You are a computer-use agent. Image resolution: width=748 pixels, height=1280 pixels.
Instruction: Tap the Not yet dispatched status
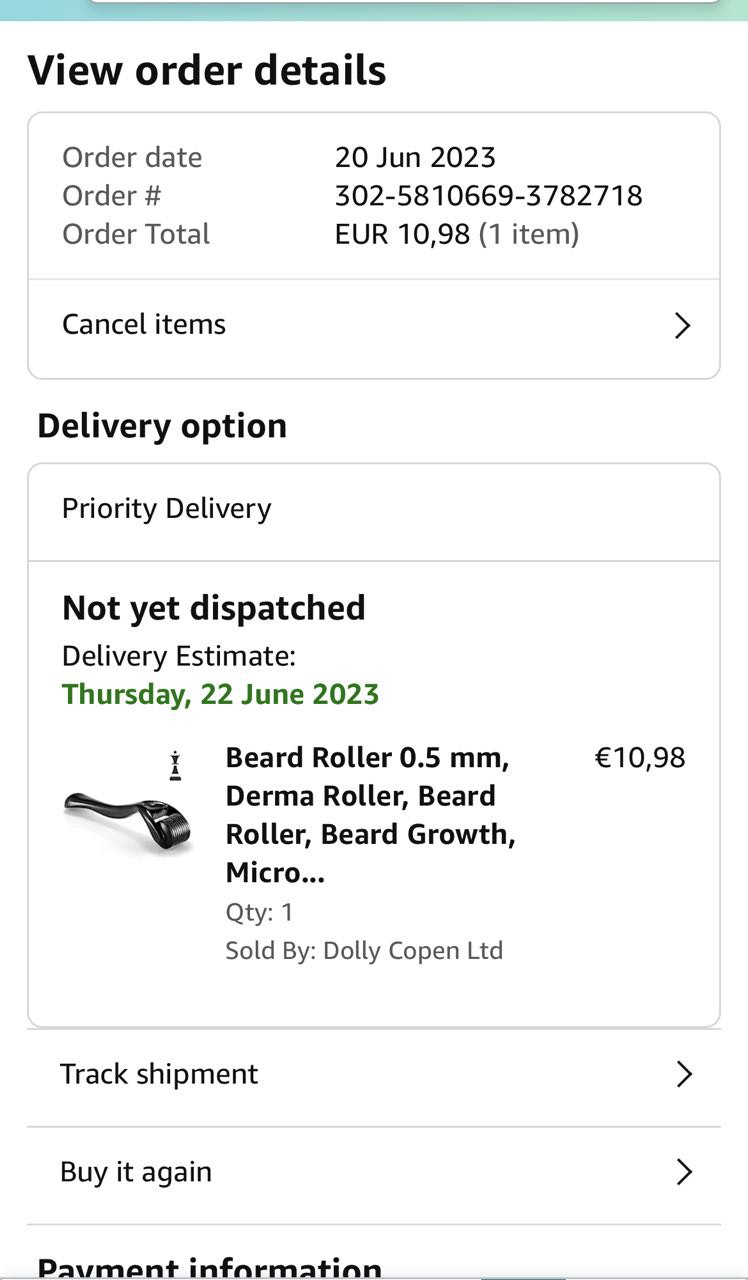[214, 608]
